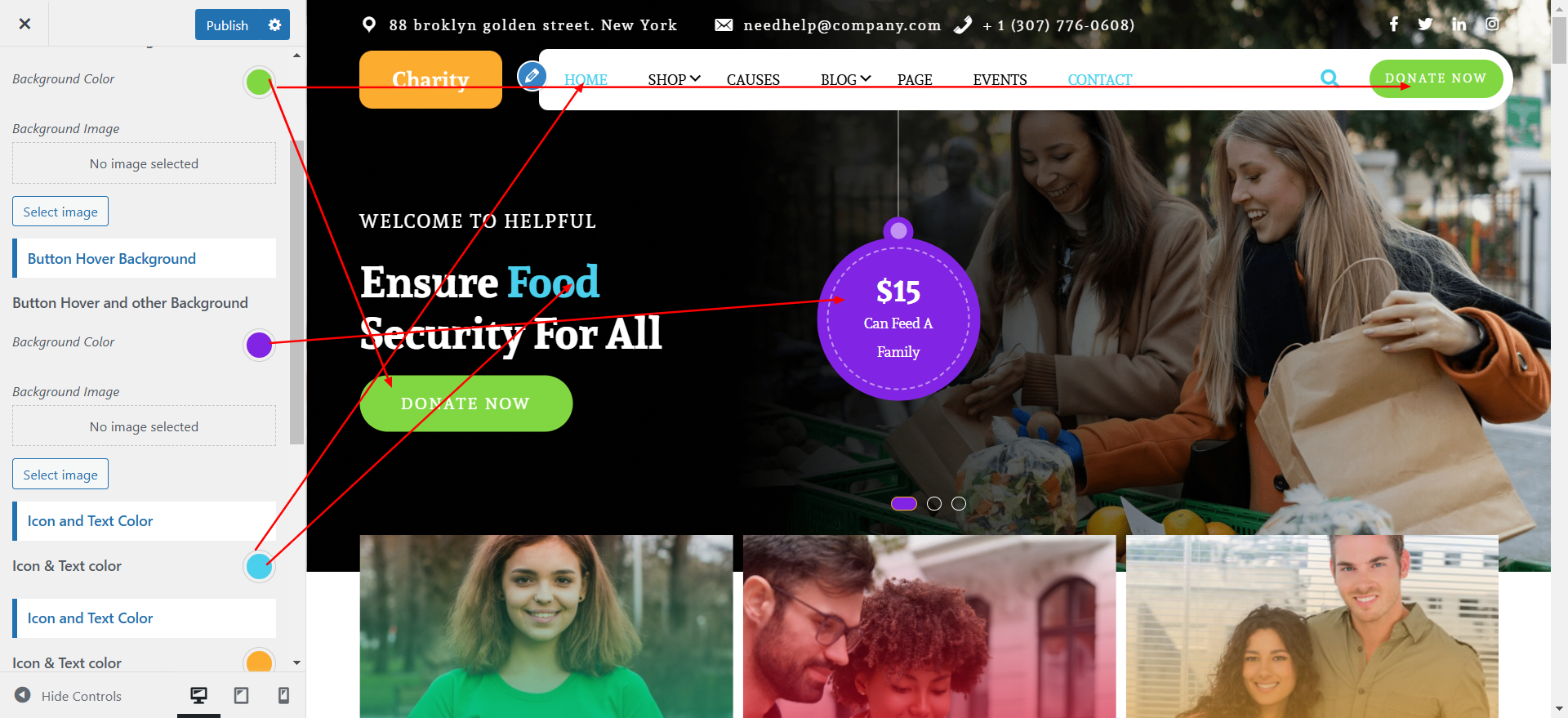
Task: Open publish settings gear icon
Action: coord(274,25)
